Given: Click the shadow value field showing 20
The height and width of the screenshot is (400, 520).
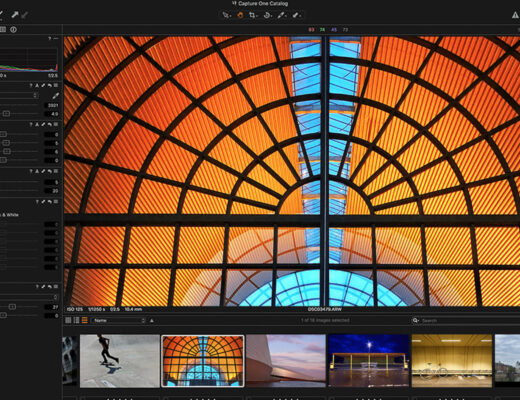Looking at the screenshot, I should tap(52, 191).
